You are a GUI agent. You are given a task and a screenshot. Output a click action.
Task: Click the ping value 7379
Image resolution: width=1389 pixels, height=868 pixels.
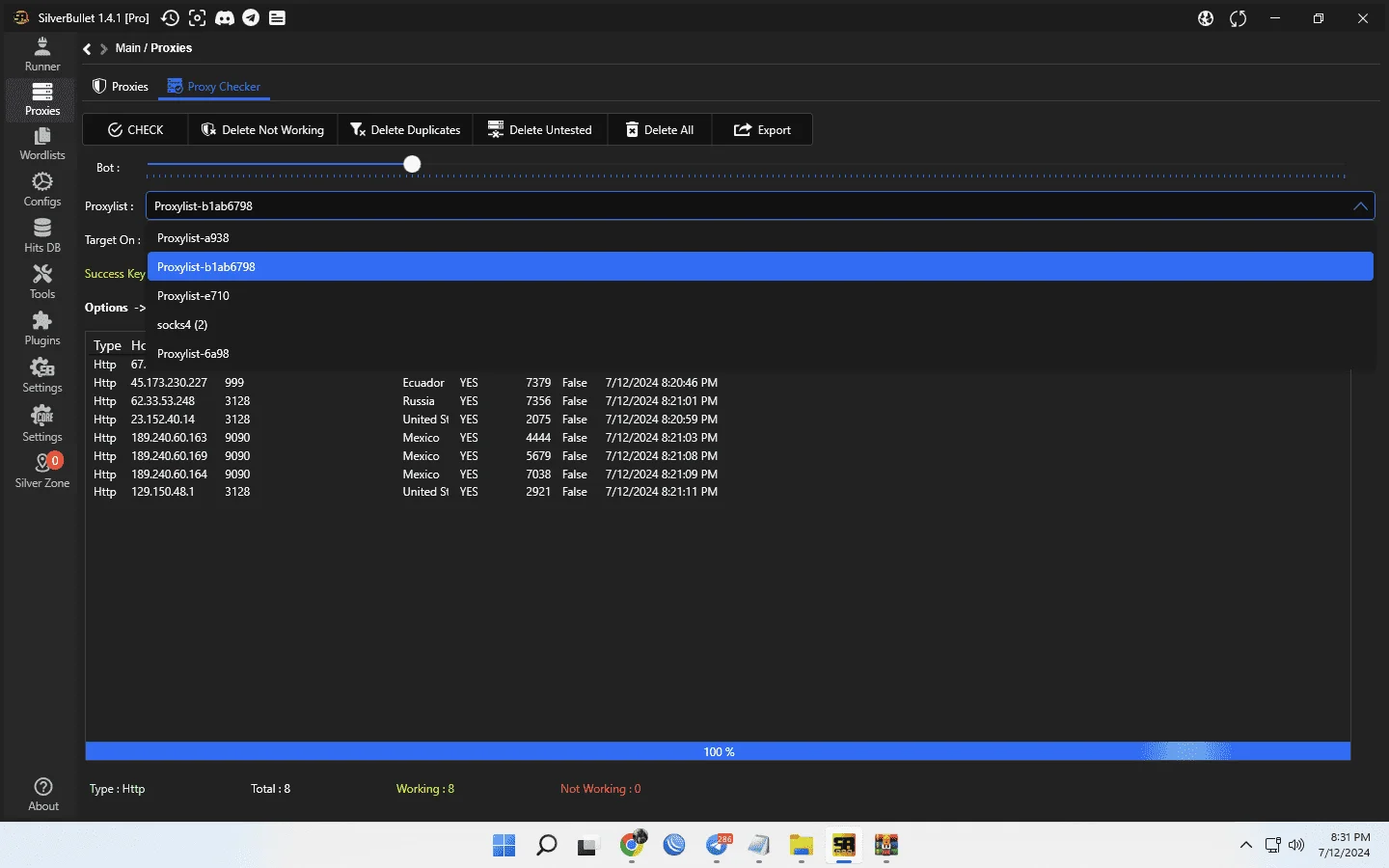coord(538,383)
